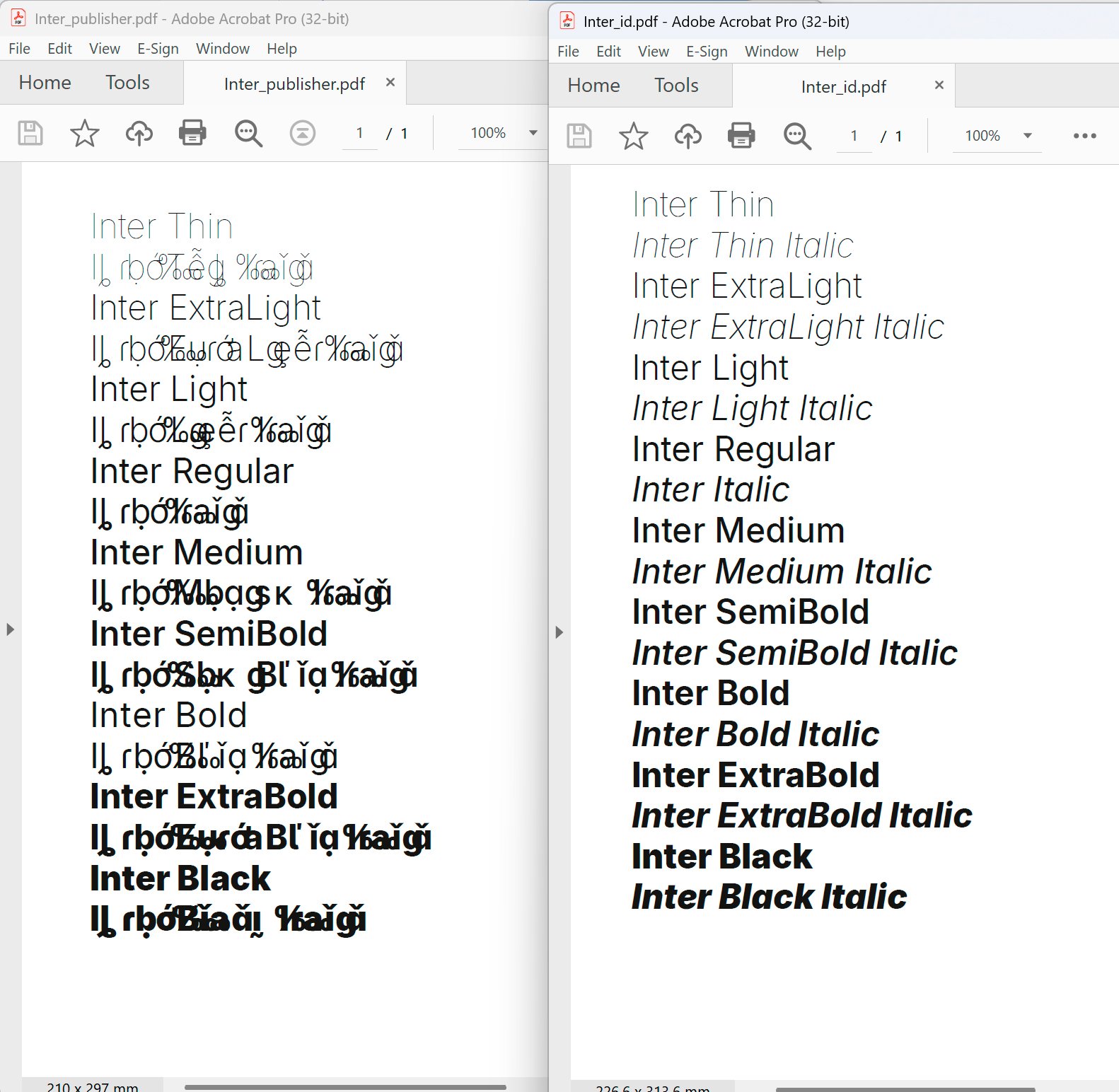Viewport: 1119px width, 1092px height.
Task: Open E-Sign menu in Inter_id window
Action: coord(707,52)
